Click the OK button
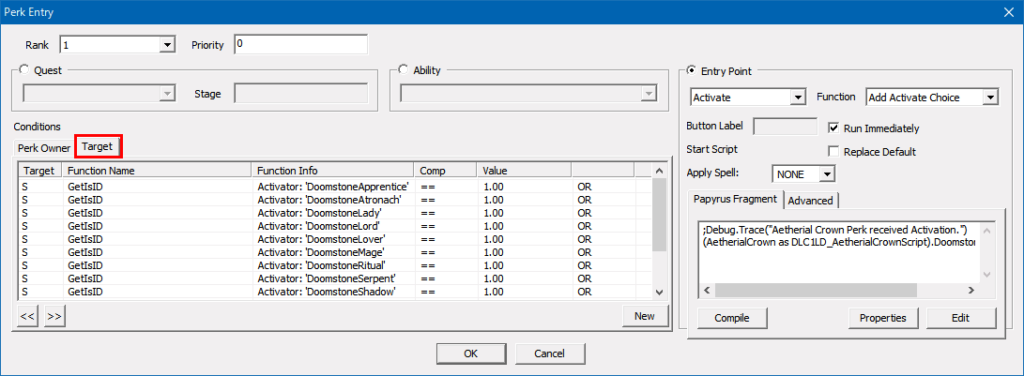The image size is (1024, 376). 471,353
